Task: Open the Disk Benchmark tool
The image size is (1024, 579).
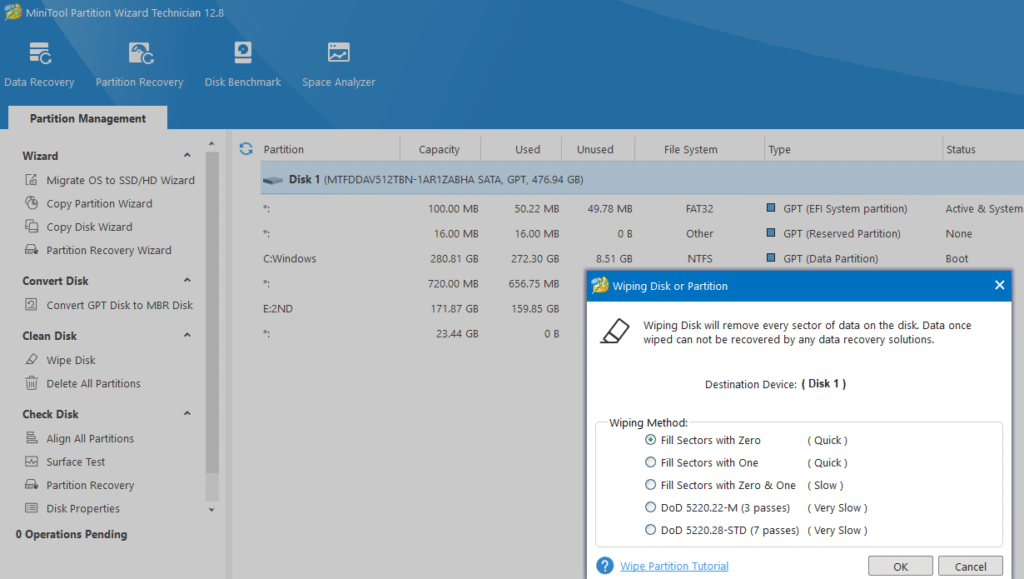Action: point(243,64)
